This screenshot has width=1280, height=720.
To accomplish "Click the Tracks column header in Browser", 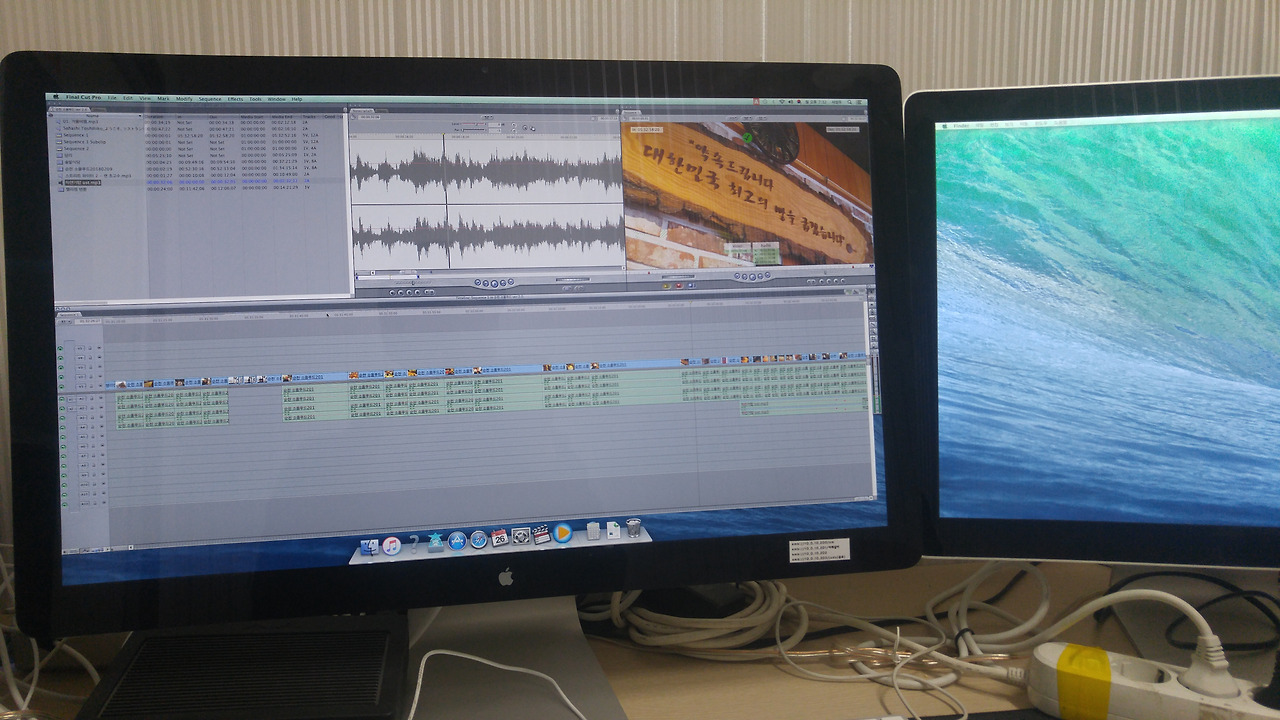I will point(312,118).
